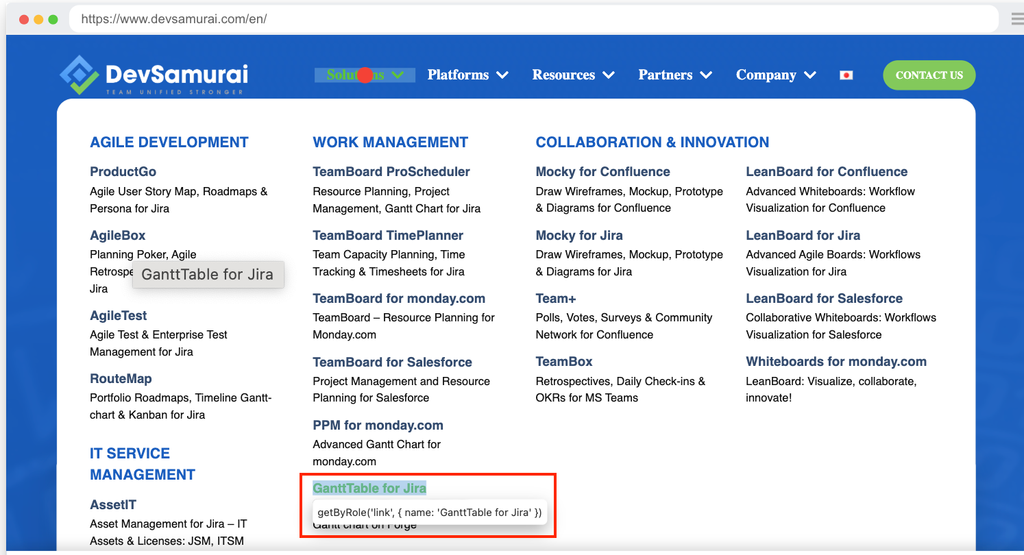The width and height of the screenshot is (1024, 555).
Task: Open Mocky for Confluence link
Action: 603,172
